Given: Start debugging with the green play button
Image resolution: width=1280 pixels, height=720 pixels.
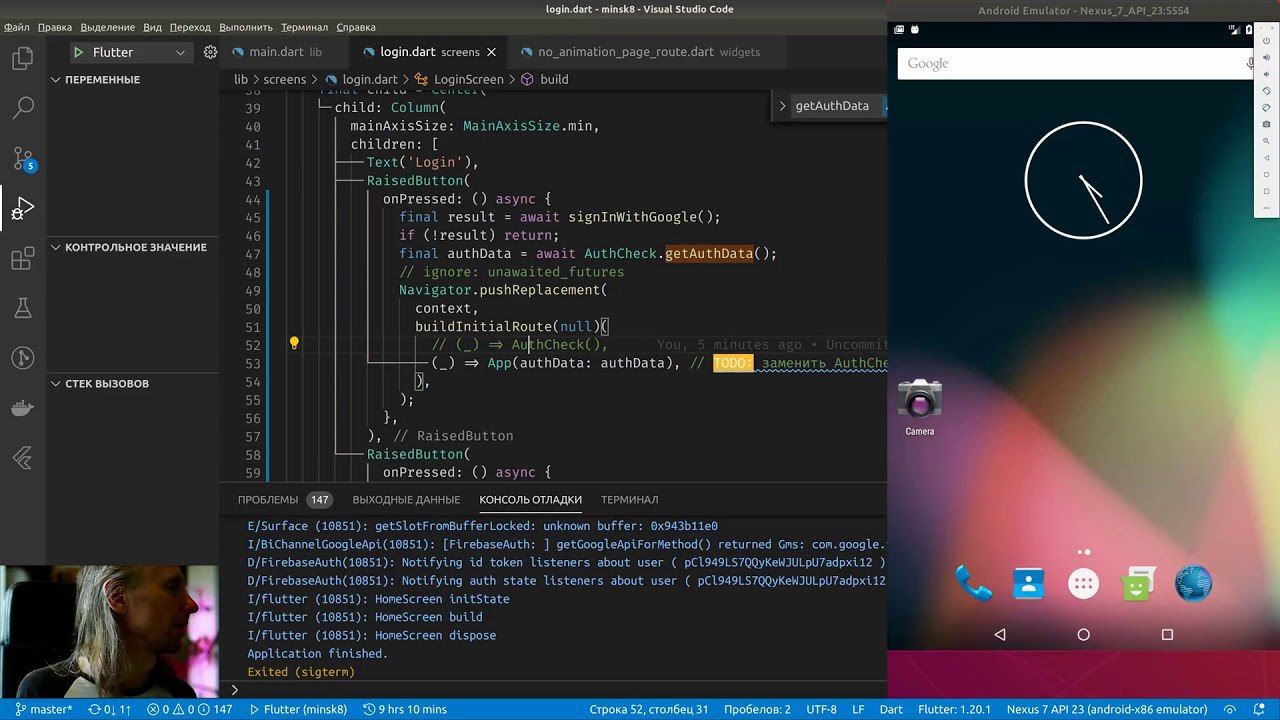Looking at the screenshot, I should [78, 52].
